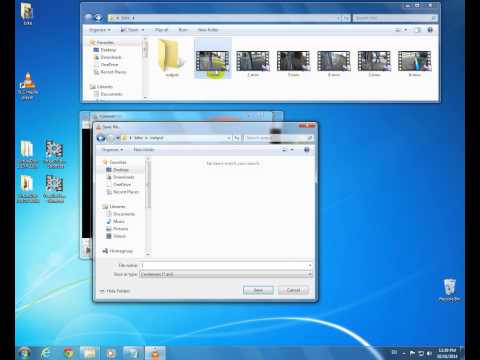The height and width of the screenshot is (360, 480).
Task: Click the Recycle Bin desktop icon
Action: (449, 290)
